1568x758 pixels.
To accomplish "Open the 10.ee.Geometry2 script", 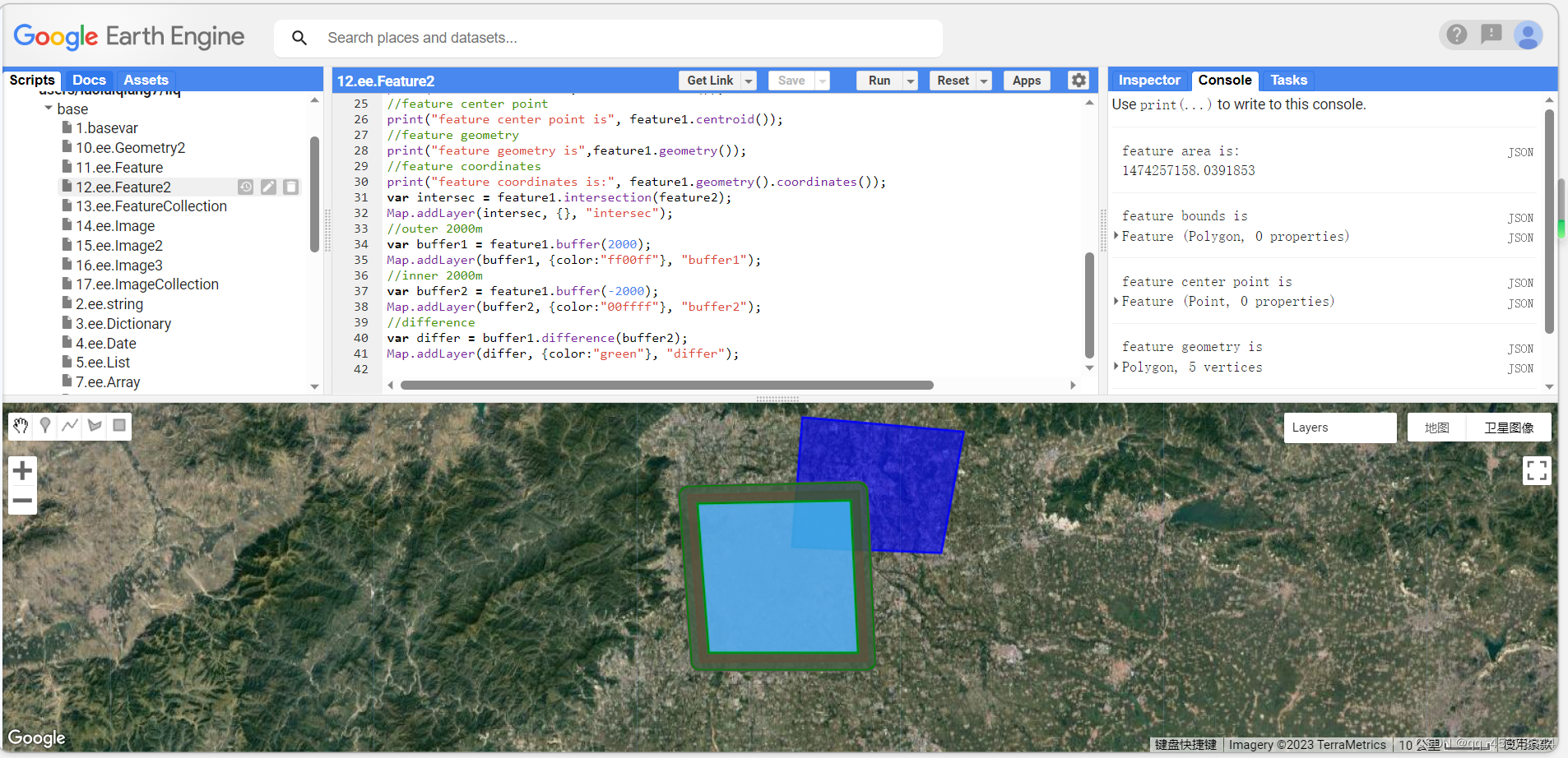I will [x=131, y=148].
